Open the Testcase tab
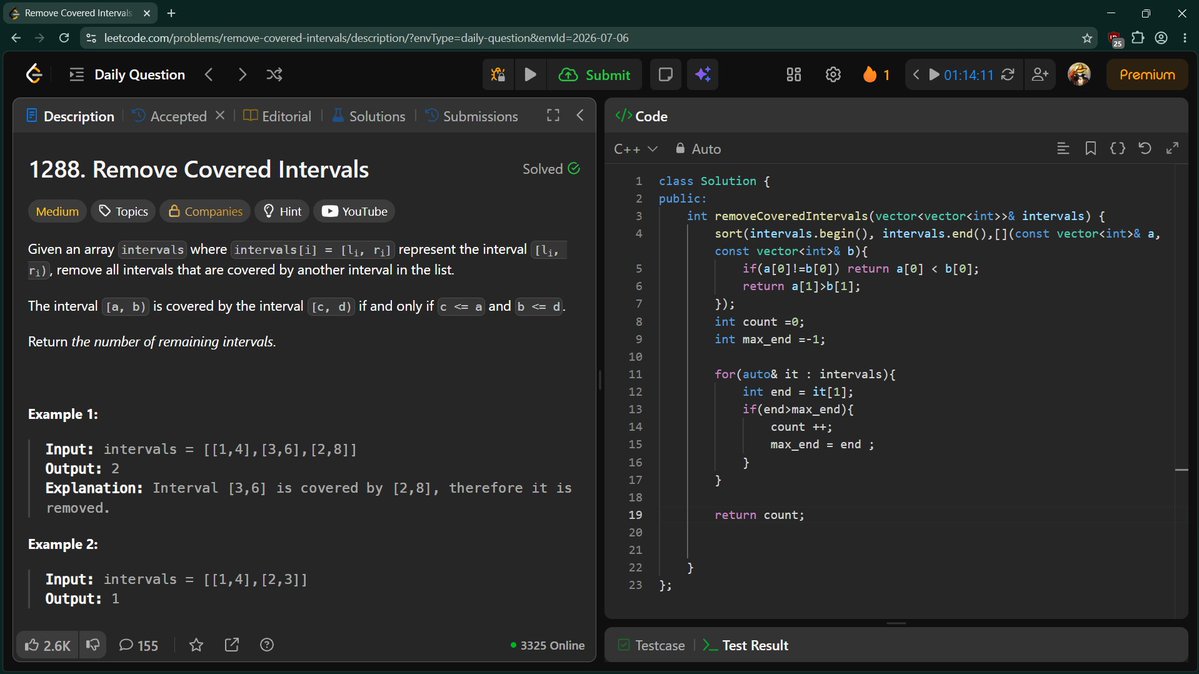The width and height of the screenshot is (1199, 674). (x=651, y=645)
